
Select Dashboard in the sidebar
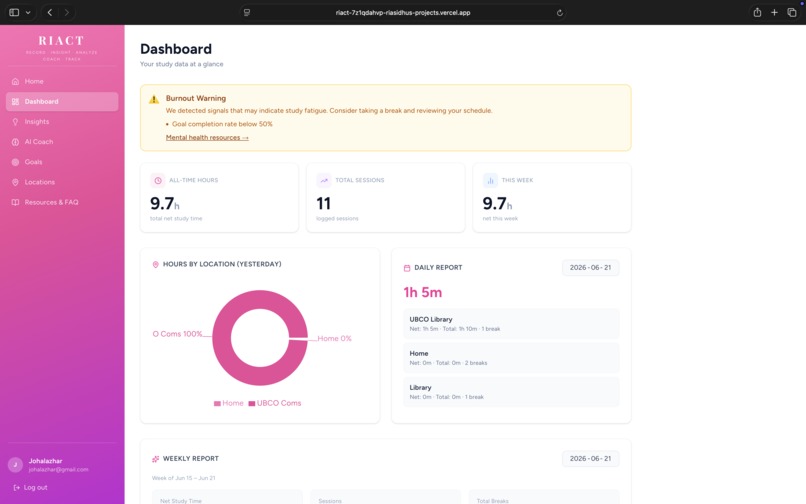pos(62,101)
